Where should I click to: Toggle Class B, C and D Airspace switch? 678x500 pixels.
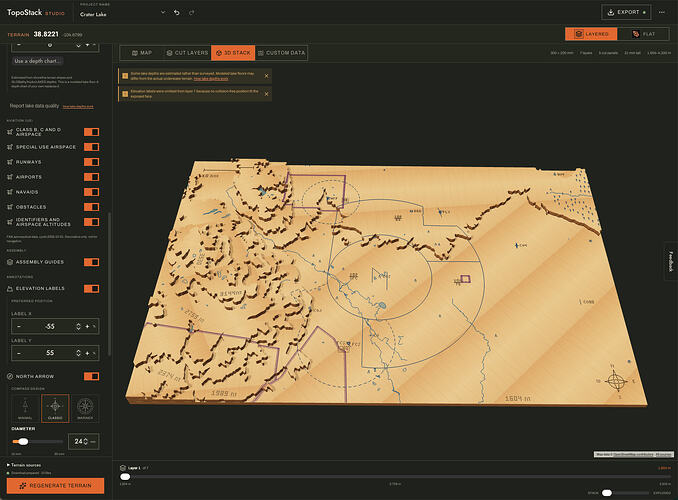(x=91, y=132)
